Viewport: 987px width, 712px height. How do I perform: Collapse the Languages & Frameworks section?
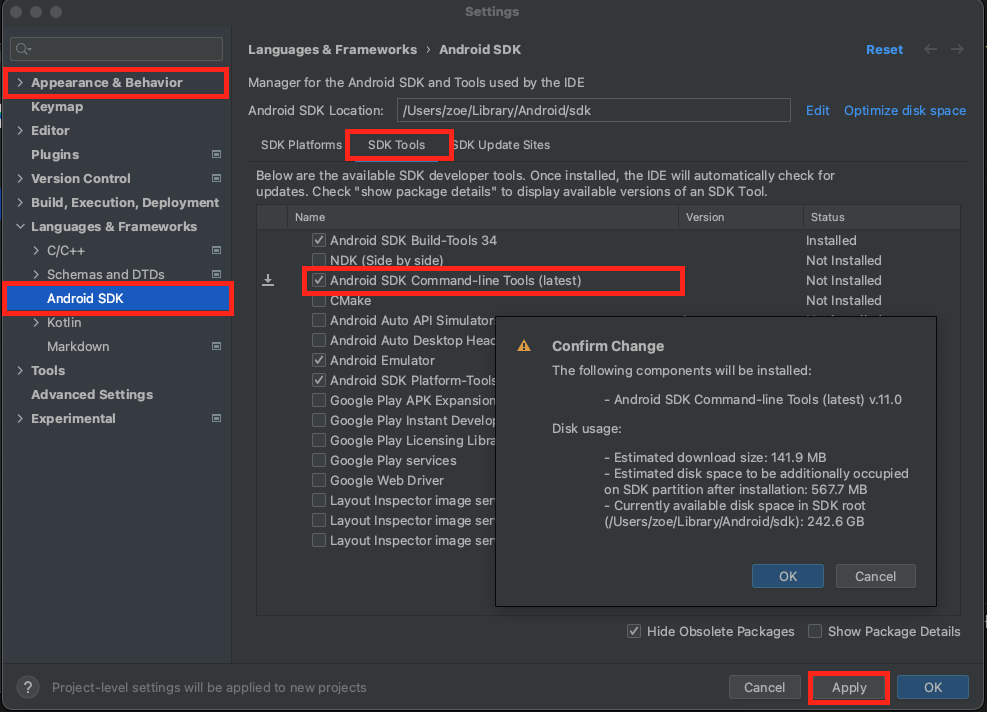[20, 227]
